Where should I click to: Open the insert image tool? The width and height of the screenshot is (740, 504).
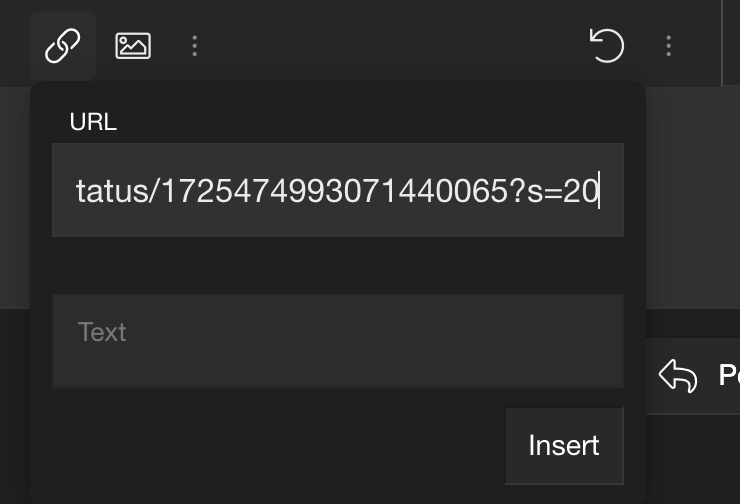(133, 46)
